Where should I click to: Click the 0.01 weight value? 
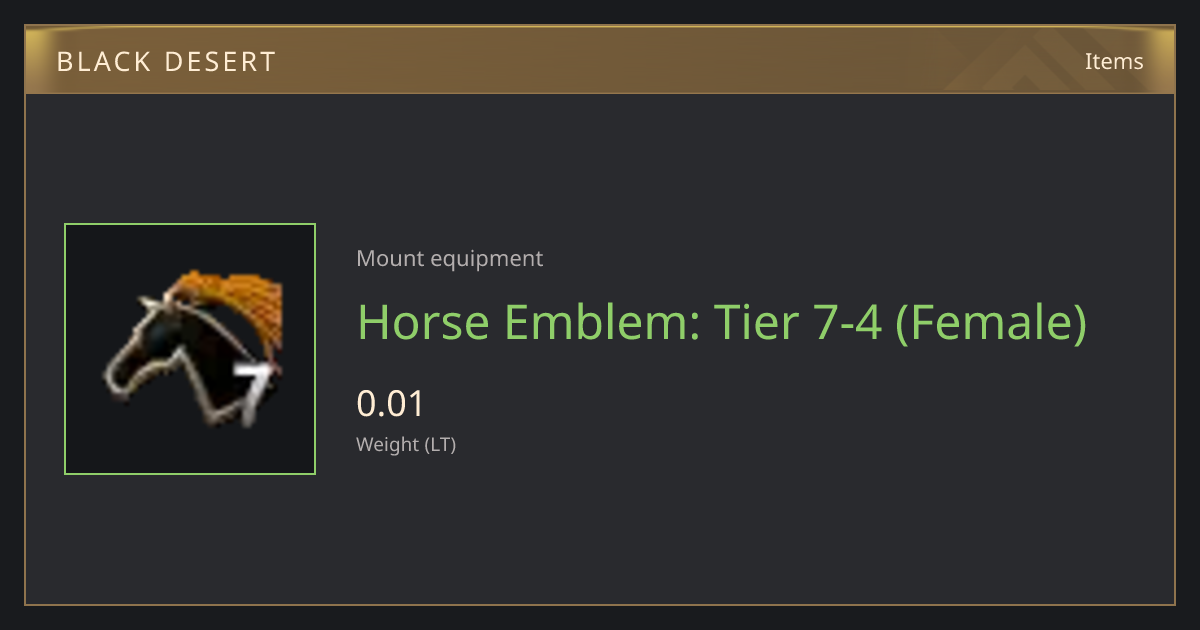click(391, 404)
